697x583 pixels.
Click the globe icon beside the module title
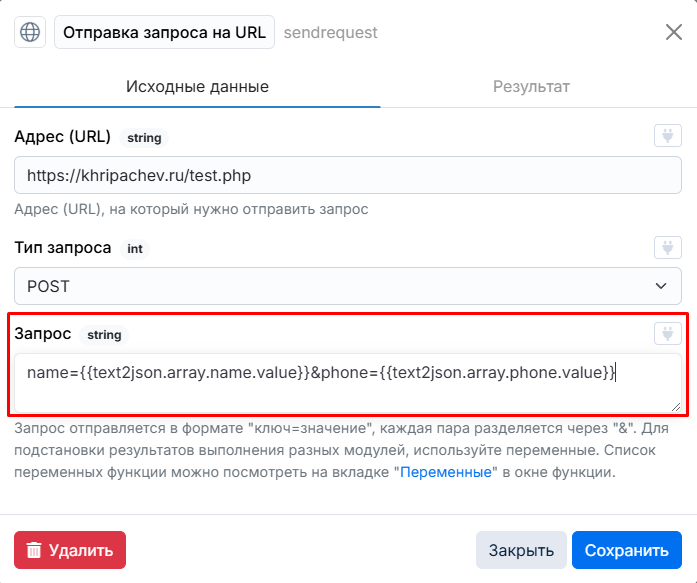tap(30, 32)
